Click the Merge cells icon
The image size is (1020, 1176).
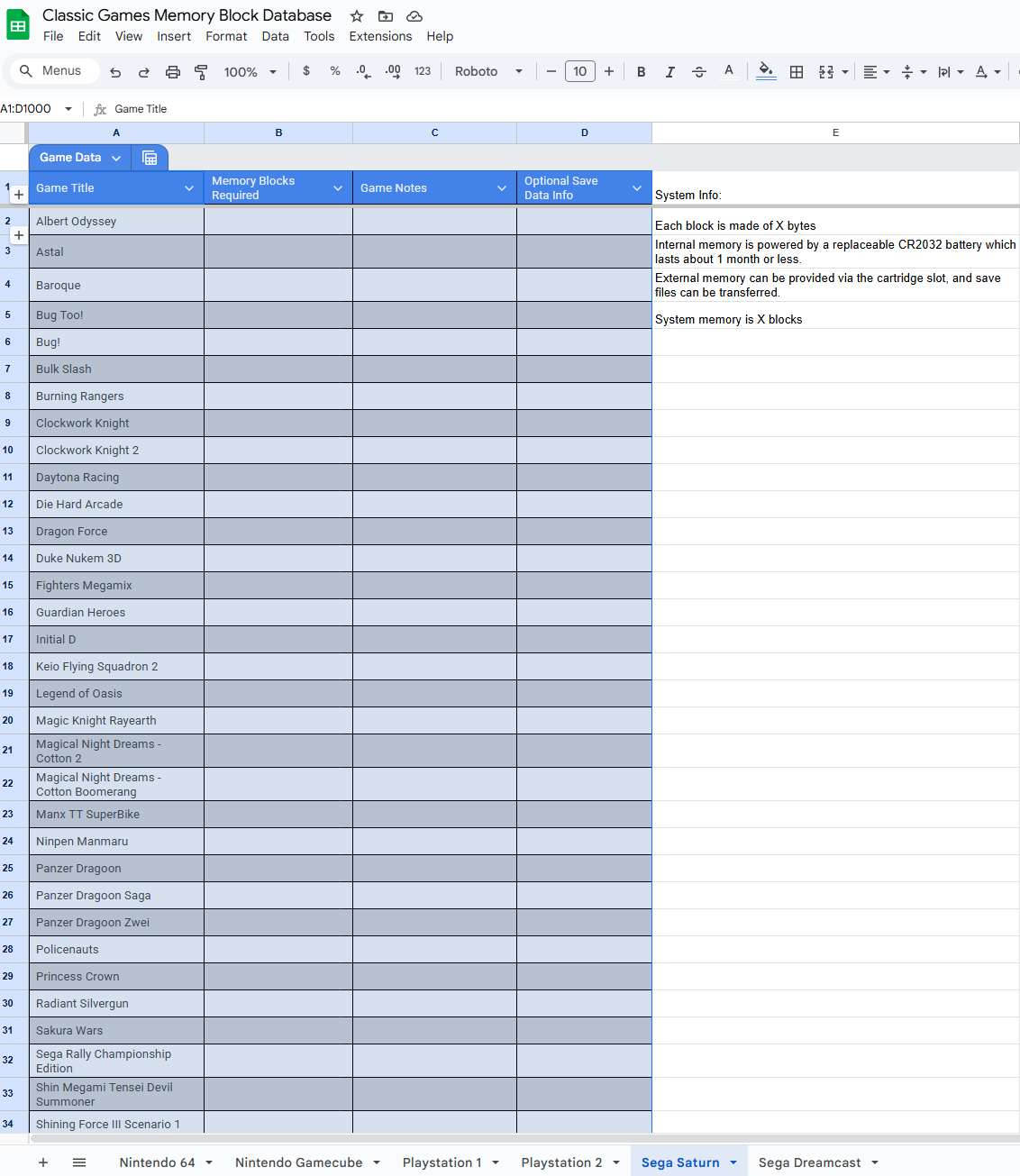coord(826,72)
